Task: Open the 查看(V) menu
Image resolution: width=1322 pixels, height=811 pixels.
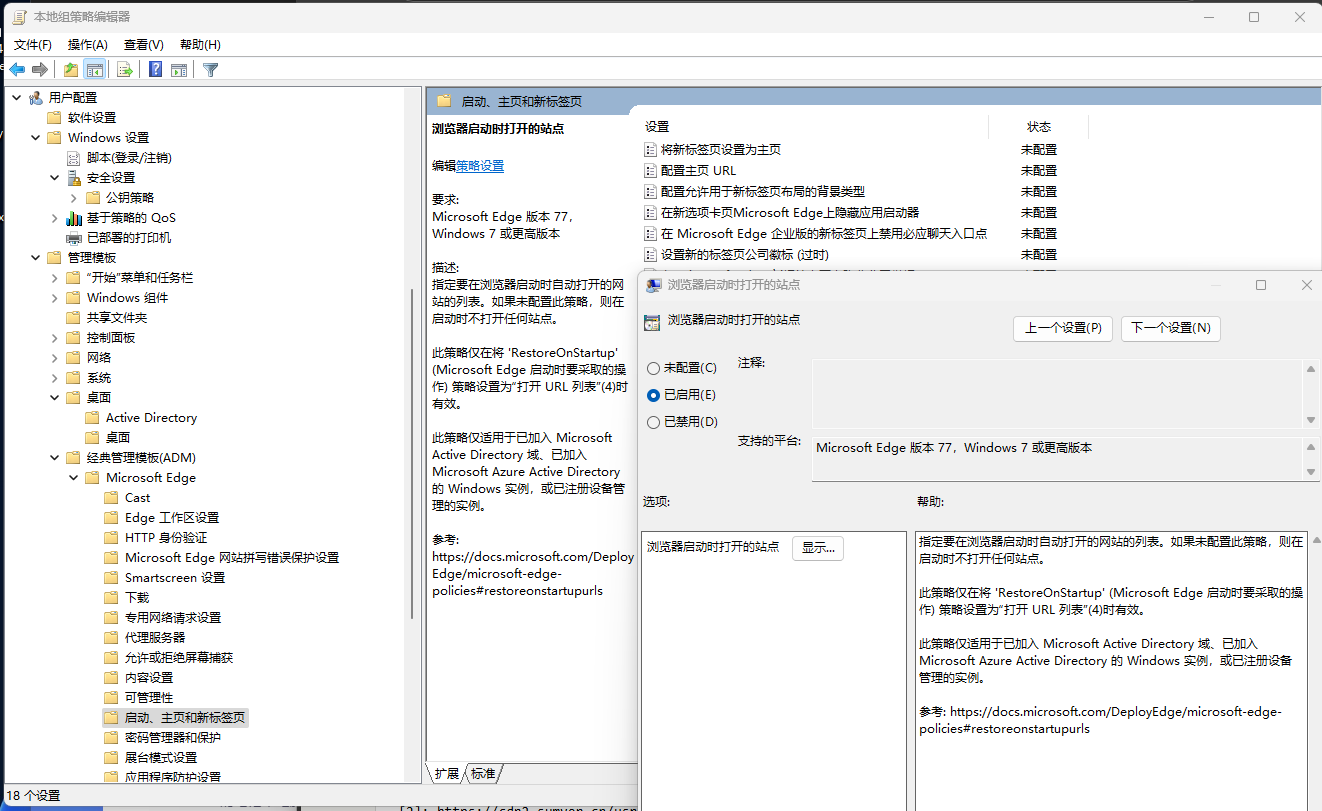Action: point(144,45)
